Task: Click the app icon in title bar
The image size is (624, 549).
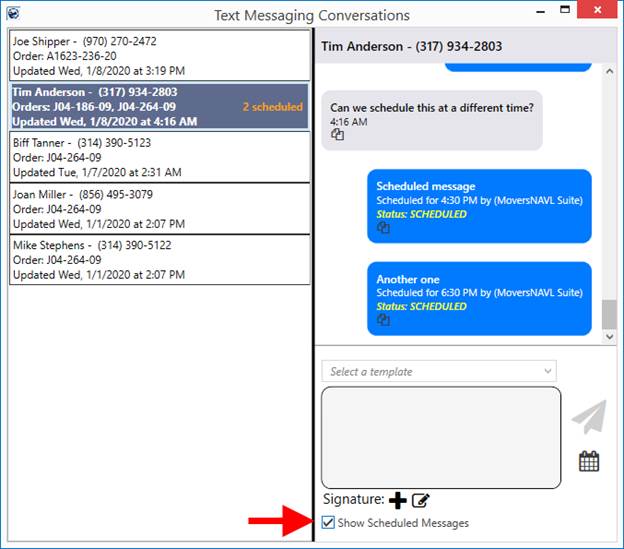Action: tap(12, 14)
